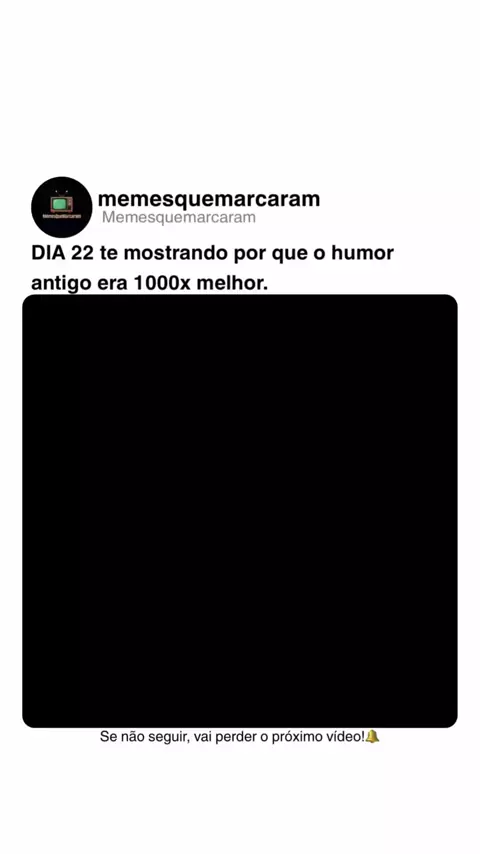
Task: Play the black video frame
Action: (240, 511)
